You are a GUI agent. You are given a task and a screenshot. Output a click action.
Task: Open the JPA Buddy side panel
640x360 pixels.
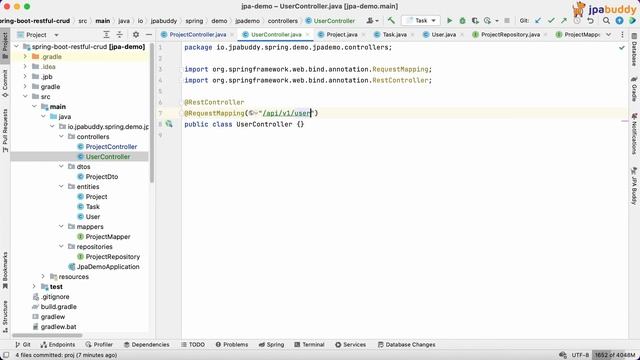pyautogui.click(x=634, y=185)
